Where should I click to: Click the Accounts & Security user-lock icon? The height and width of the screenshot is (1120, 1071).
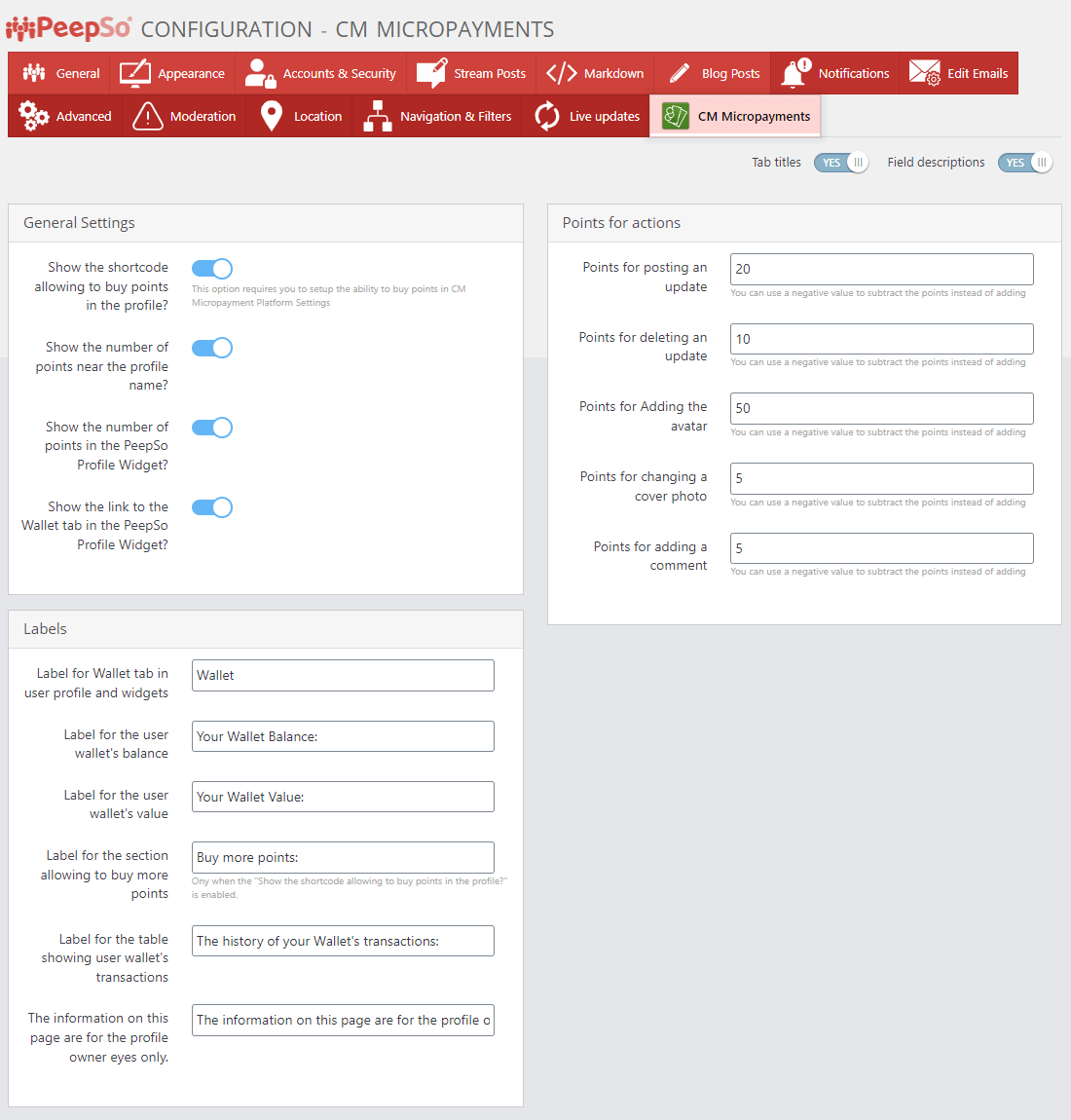pyautogui.click(x=260, y=73)
